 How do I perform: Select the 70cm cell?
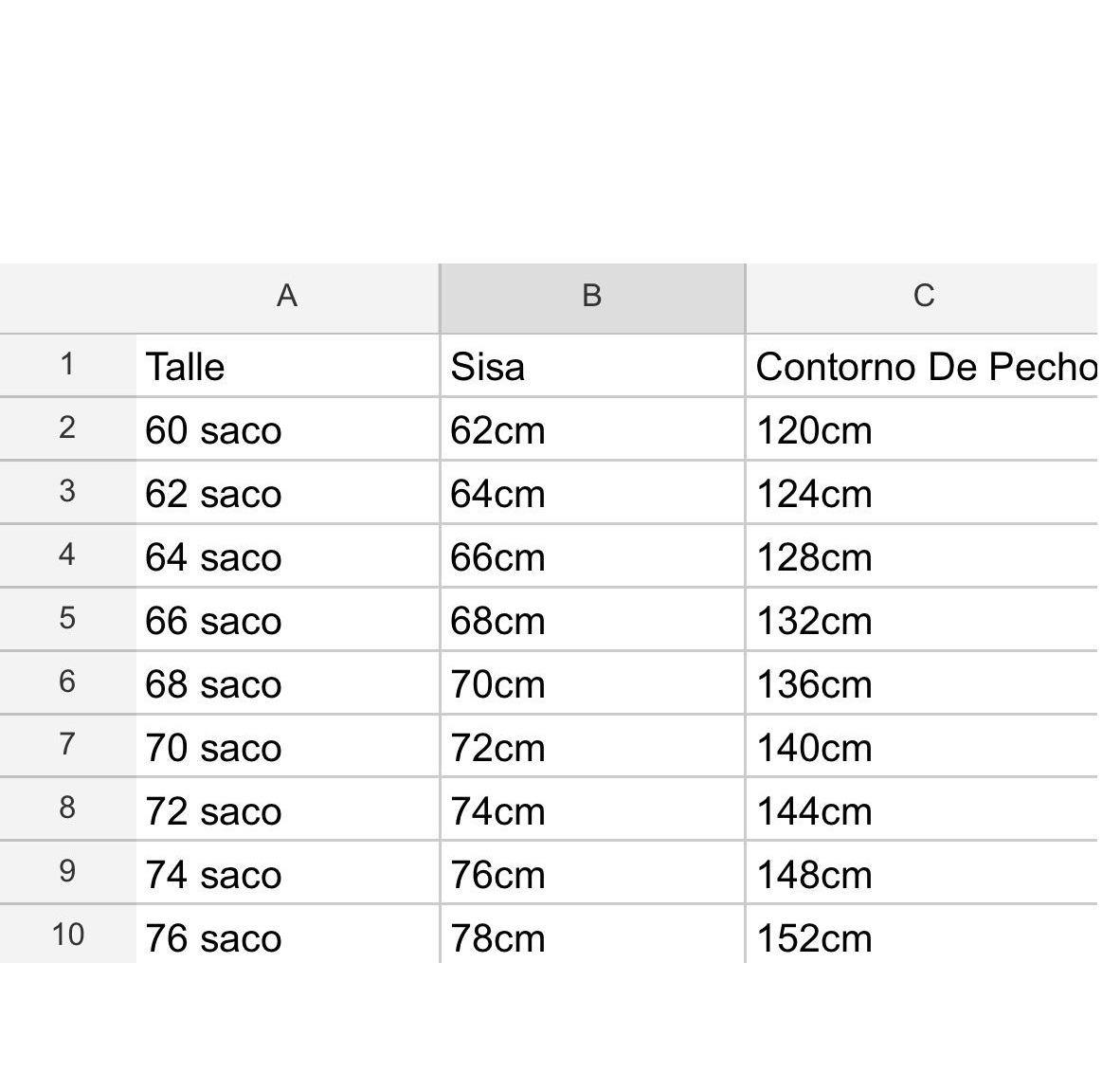tap(592, 684)
